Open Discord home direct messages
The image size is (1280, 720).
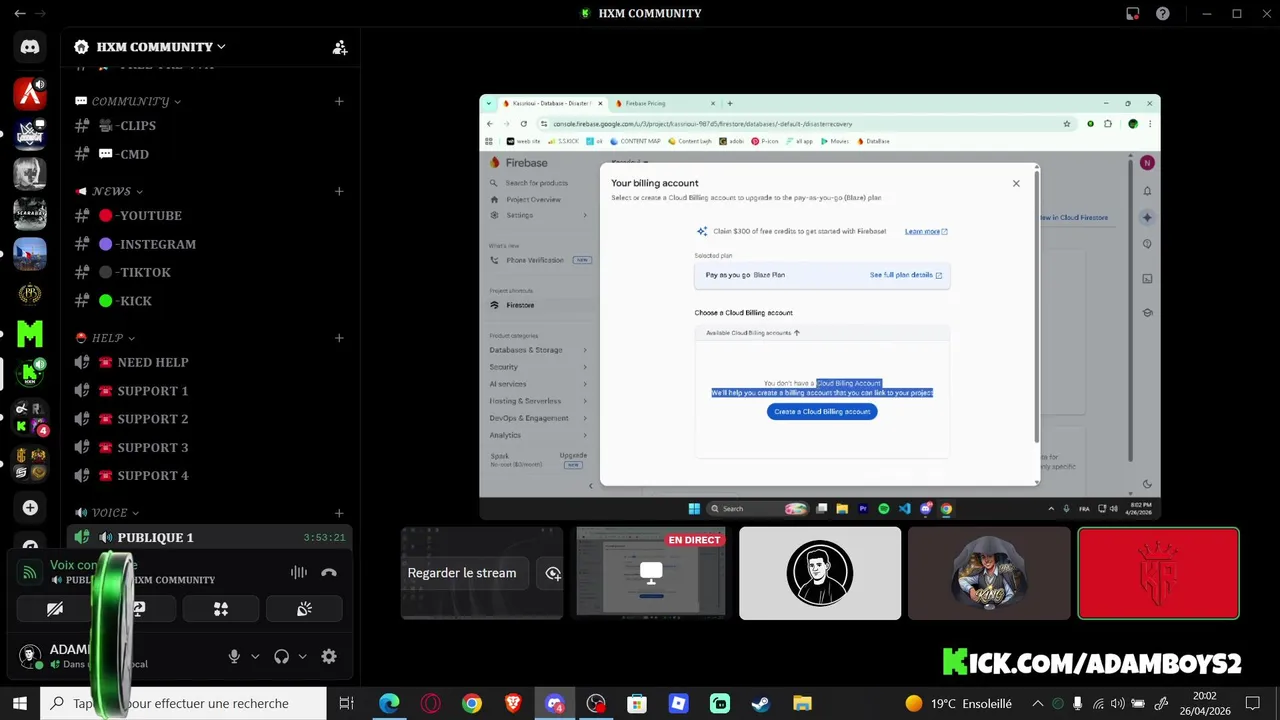(30, 47)
